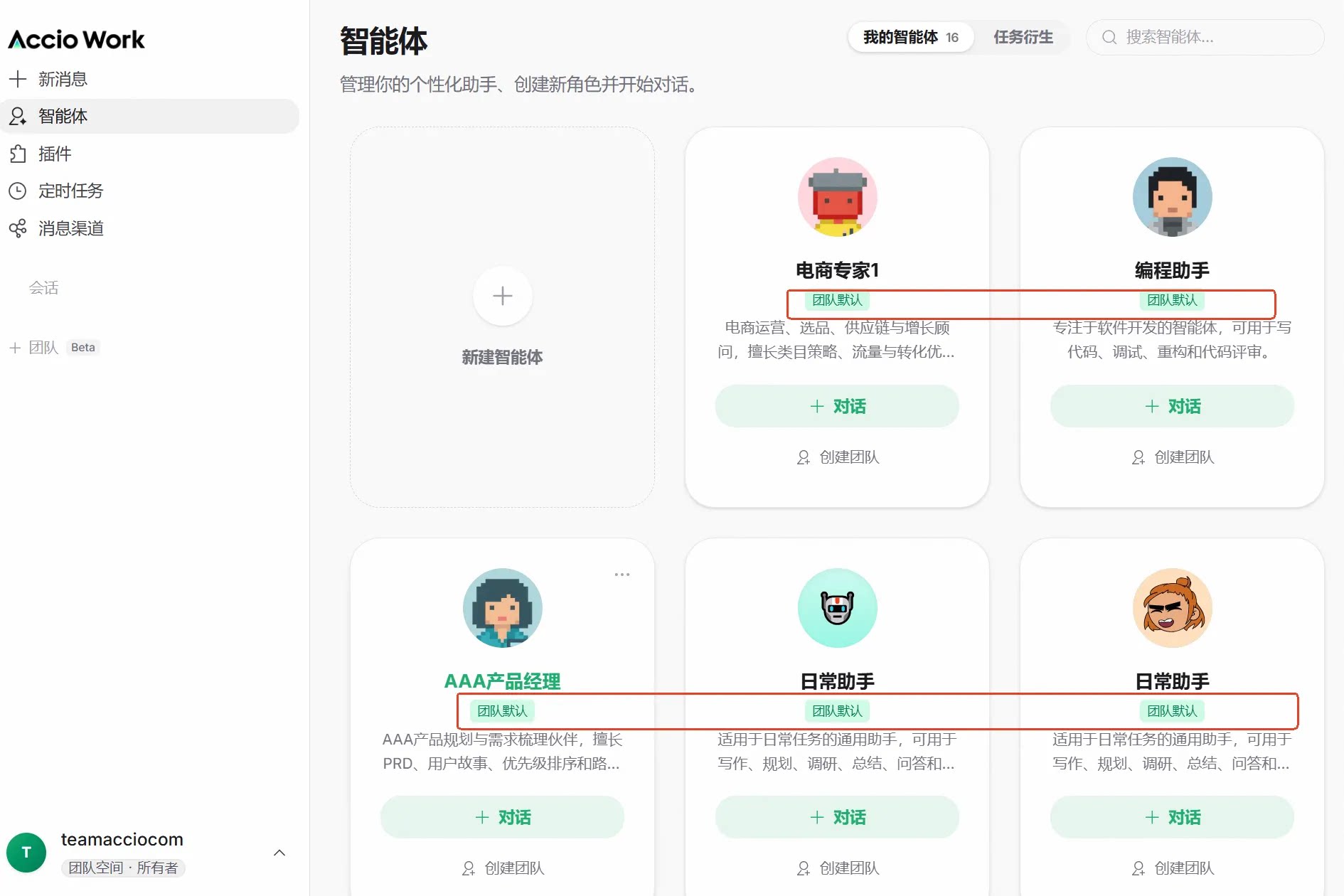The width and height of the screenshot is (1344, 896).
Task: Switch to the 任务衍生 tab
Action: coord(1023,37)
